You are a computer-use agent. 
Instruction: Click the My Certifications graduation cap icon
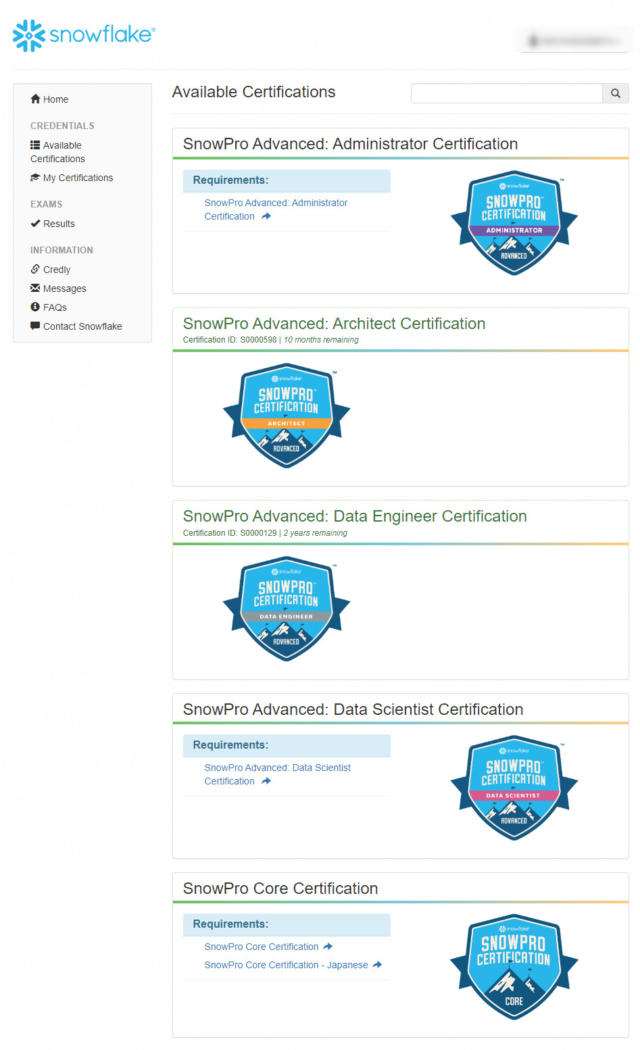pyautogui.click(x=35, y=177)
